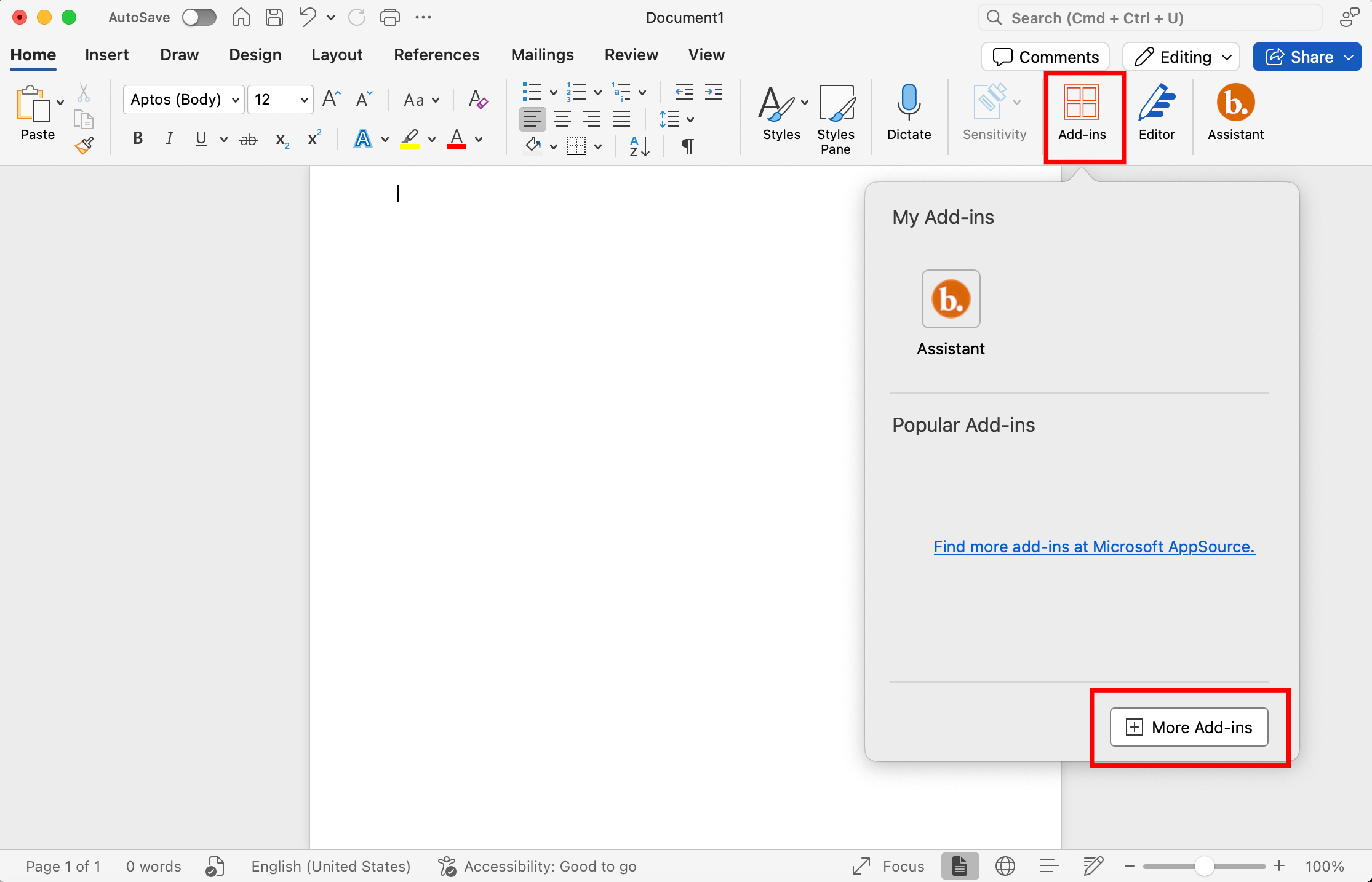
Task: Click the Increase Indent icon
Action: (713, 92)
